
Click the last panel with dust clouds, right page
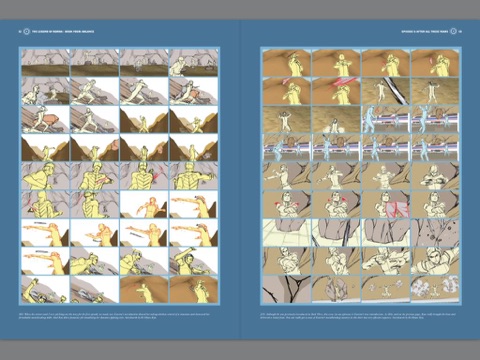coord(435,289)
